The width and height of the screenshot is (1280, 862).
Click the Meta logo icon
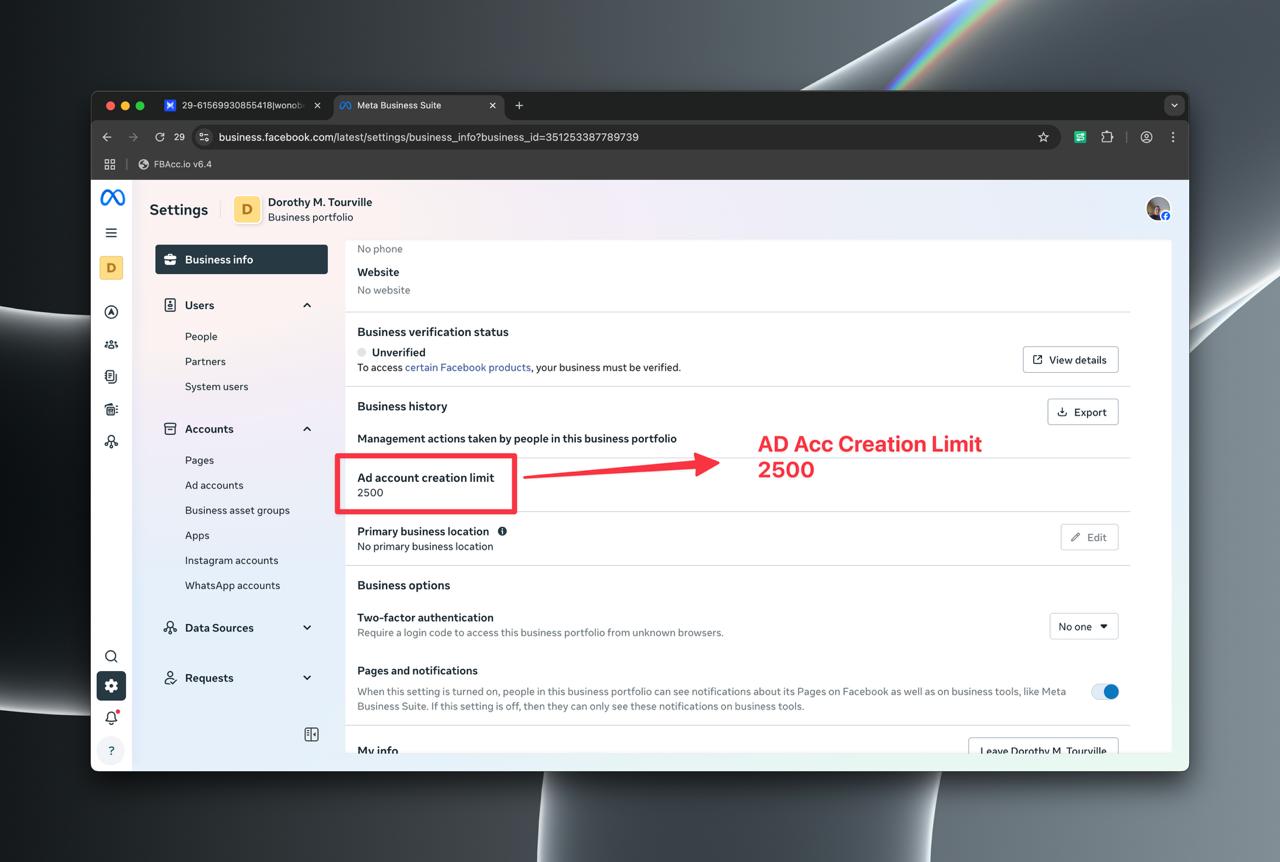point(112,198)
